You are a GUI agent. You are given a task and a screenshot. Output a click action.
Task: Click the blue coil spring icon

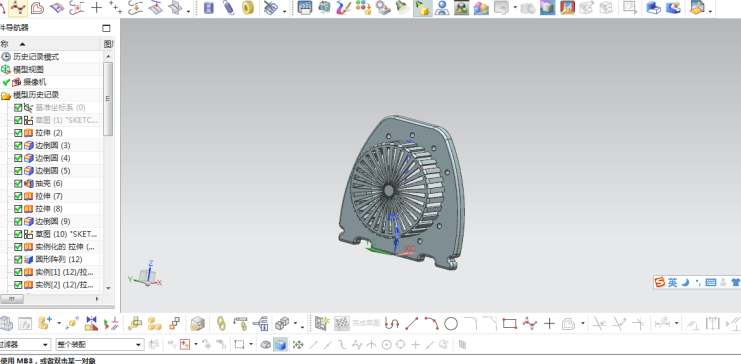click(x=228, y=8)
